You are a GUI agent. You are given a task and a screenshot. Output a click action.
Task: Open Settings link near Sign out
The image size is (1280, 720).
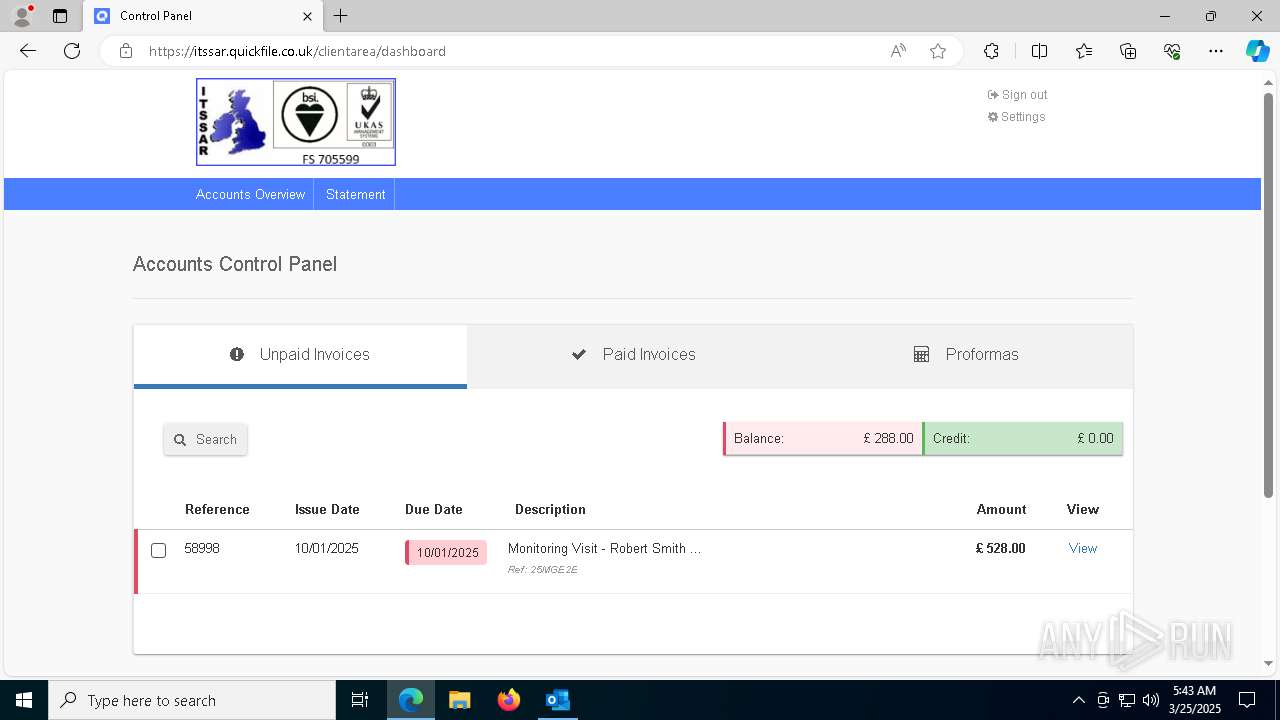coord(1017,117)
